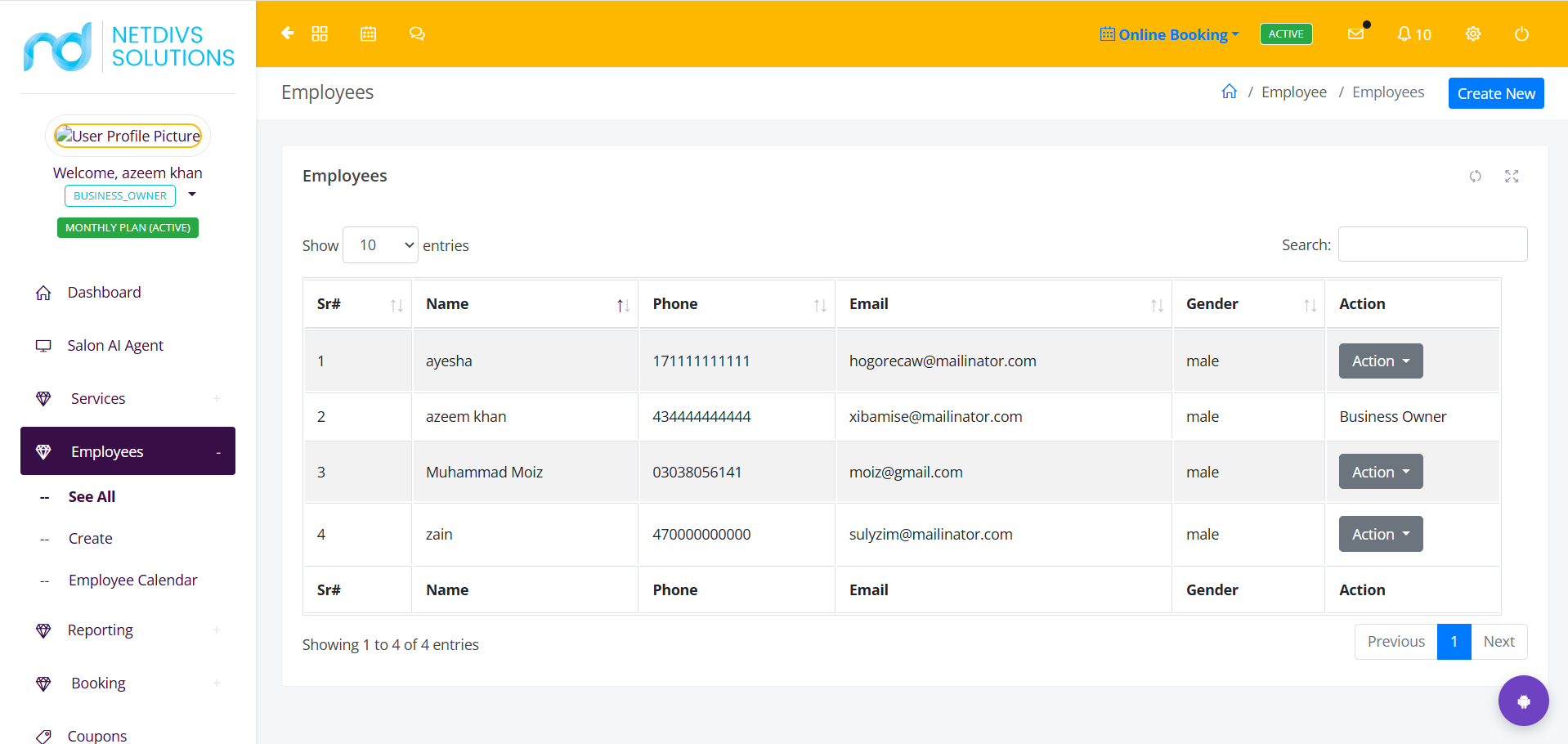Click the refresh icon on Employees card
Screen dimensions: 1568x744
click(1476, 176)
